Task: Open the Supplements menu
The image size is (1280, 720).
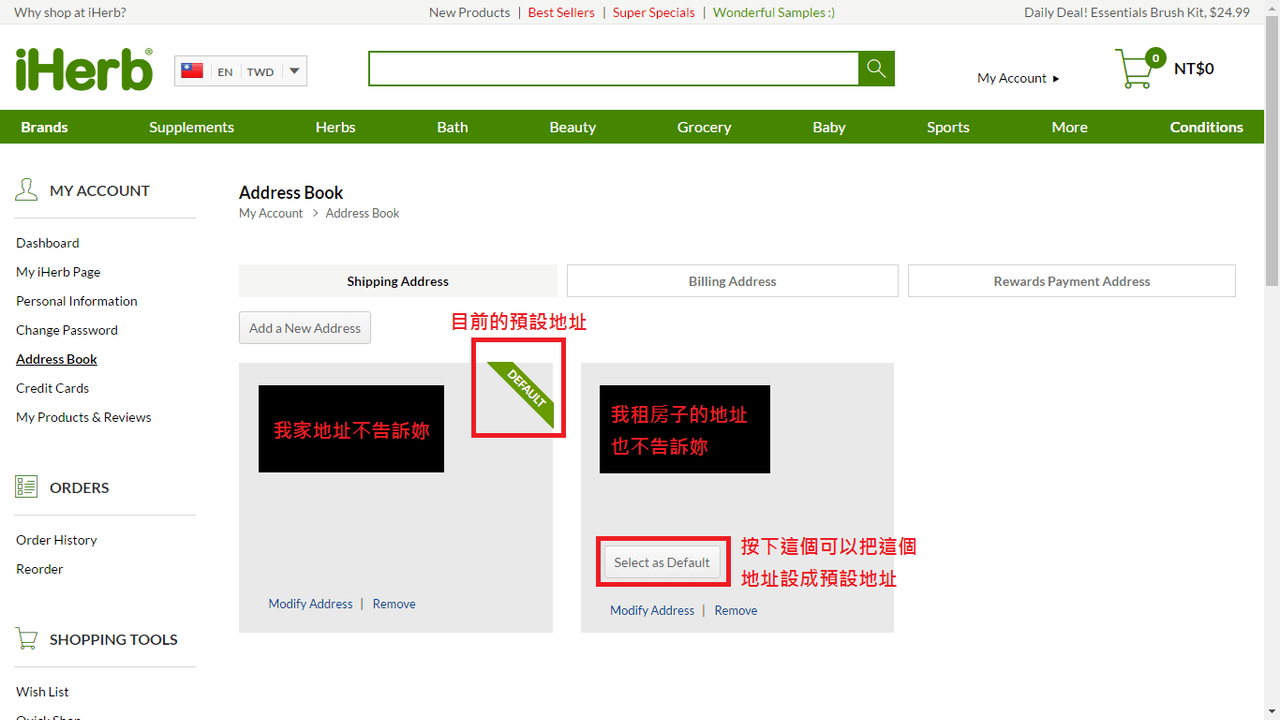Action: (x=192, y=127)
